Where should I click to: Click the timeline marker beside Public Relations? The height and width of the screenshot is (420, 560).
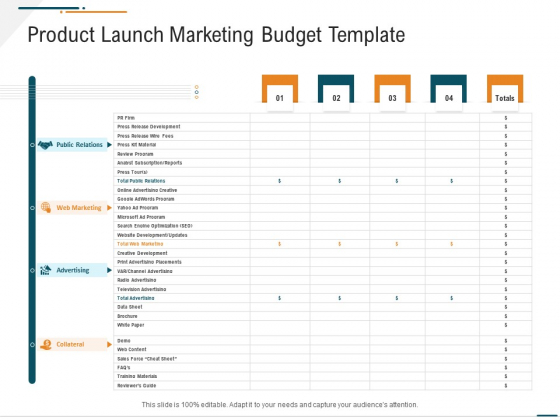[32, 145]
